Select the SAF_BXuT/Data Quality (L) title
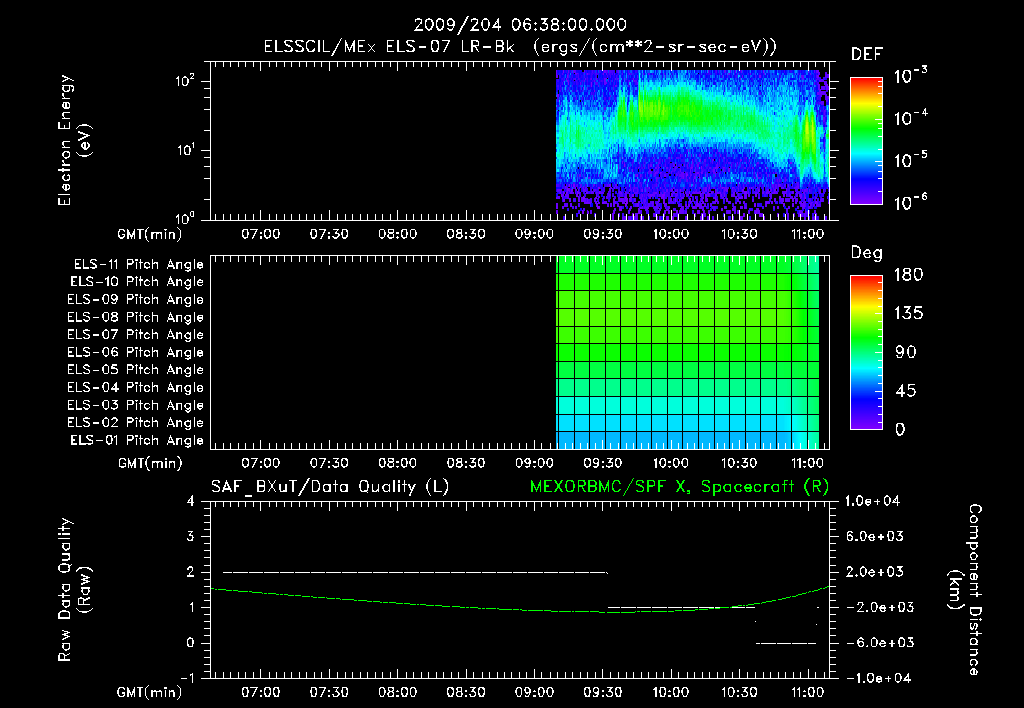 point(330,487)
